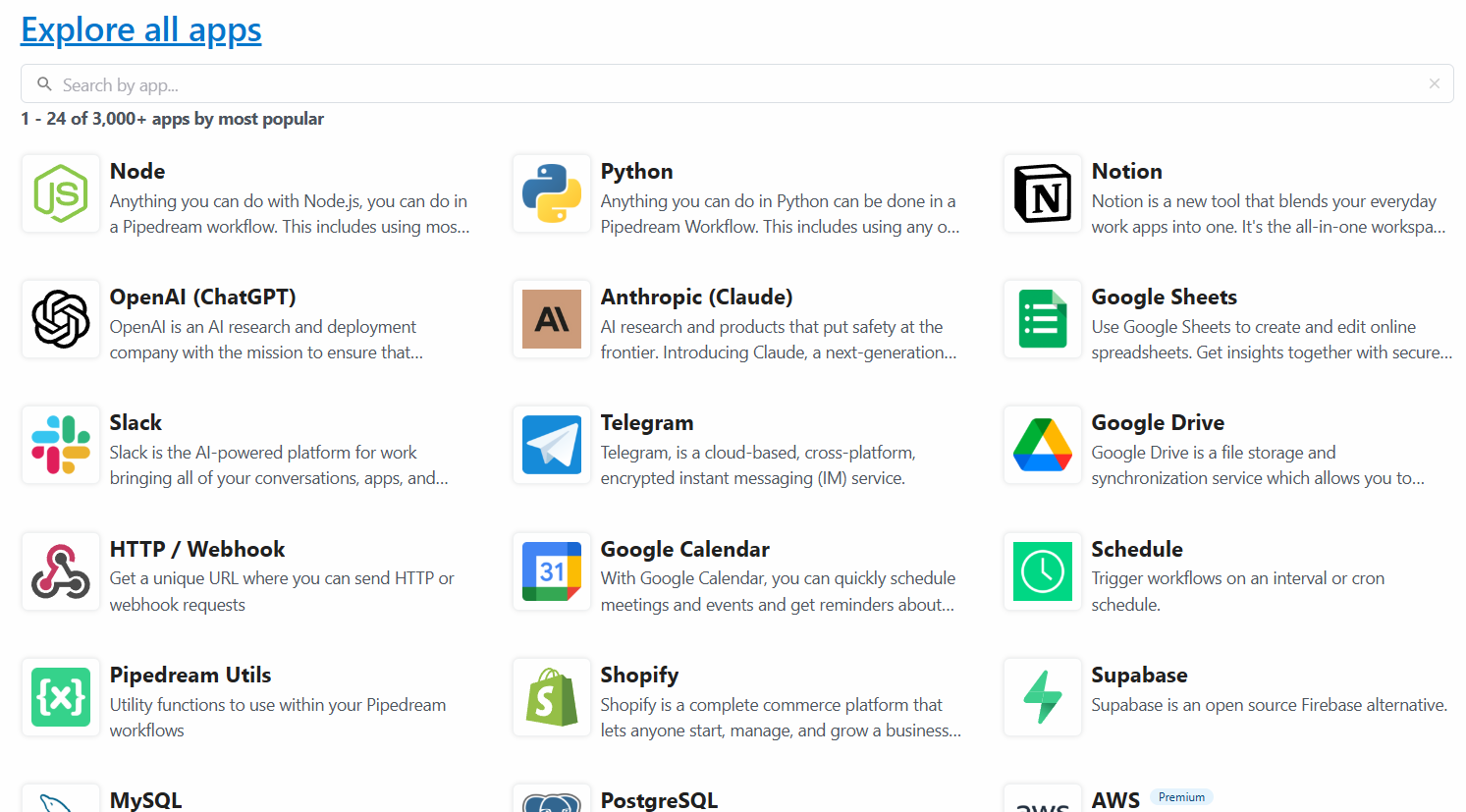
Task: Click the Notion description about everyday work apps
Action: 1269,214
